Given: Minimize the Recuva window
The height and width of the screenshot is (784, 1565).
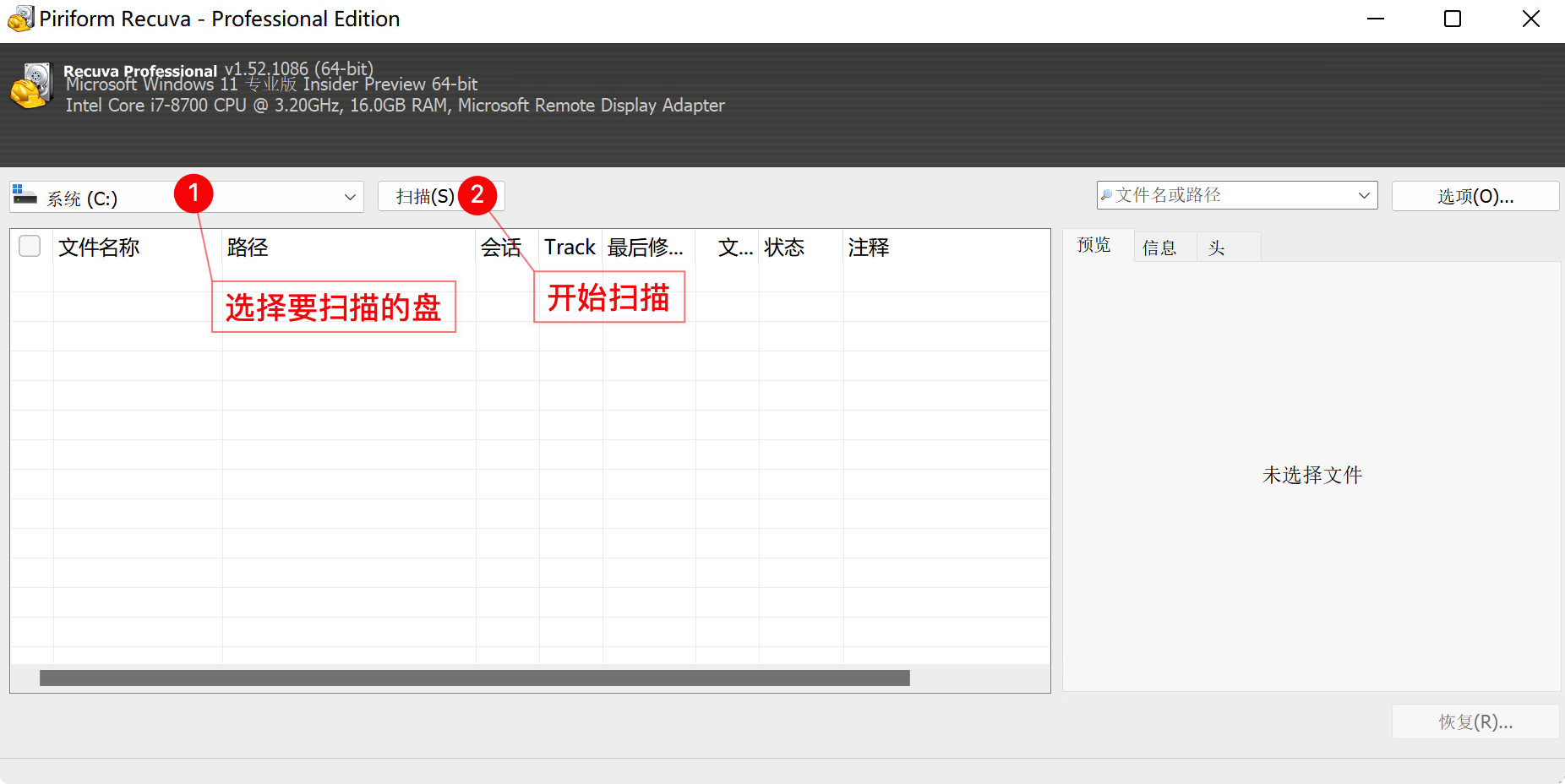Looking at the screenshot, I should point(1376,19).
